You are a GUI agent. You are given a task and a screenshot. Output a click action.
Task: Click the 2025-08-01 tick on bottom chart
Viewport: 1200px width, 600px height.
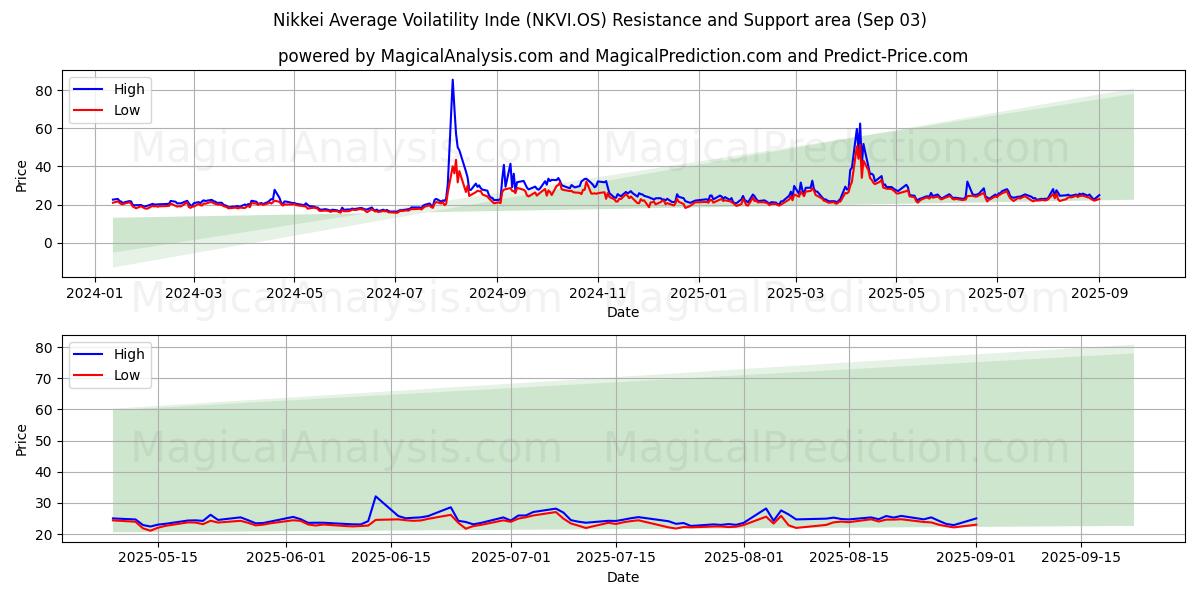tap(744, 559)
